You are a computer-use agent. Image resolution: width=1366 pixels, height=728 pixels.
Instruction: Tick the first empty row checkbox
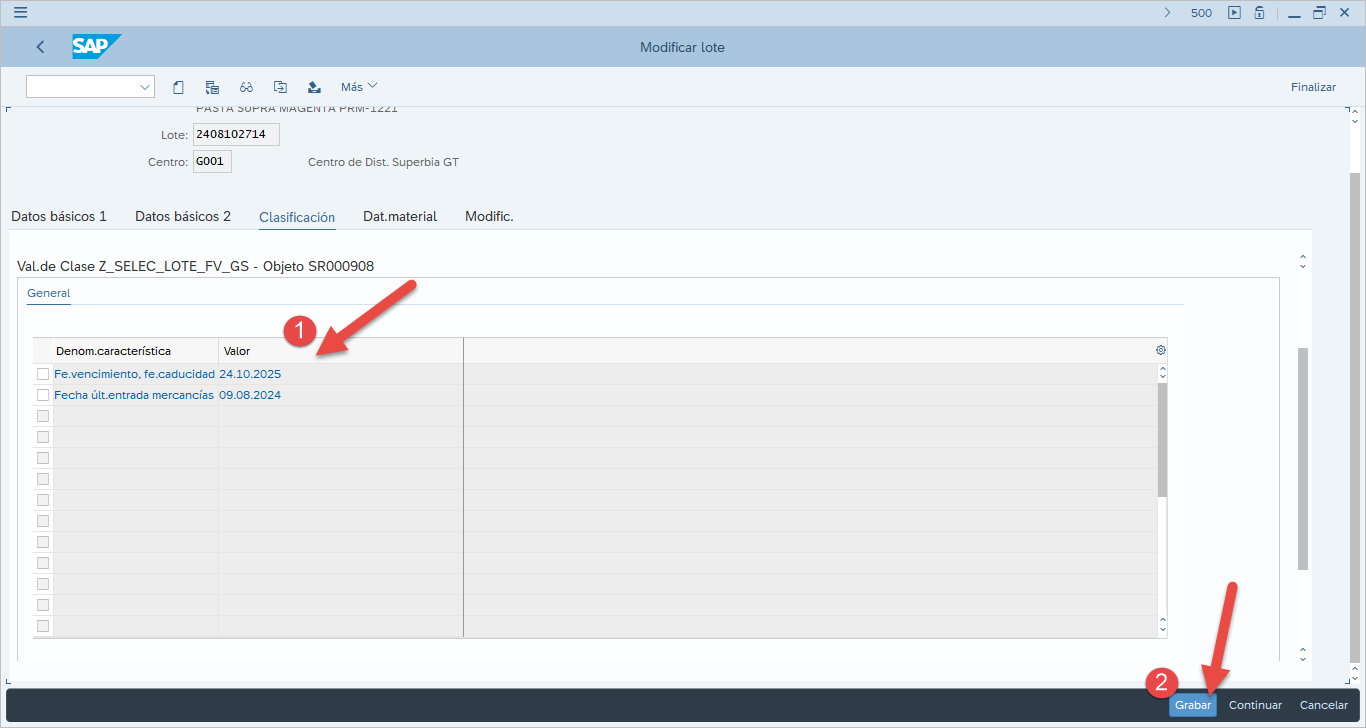pyautogui.click(x=43, y=416)
